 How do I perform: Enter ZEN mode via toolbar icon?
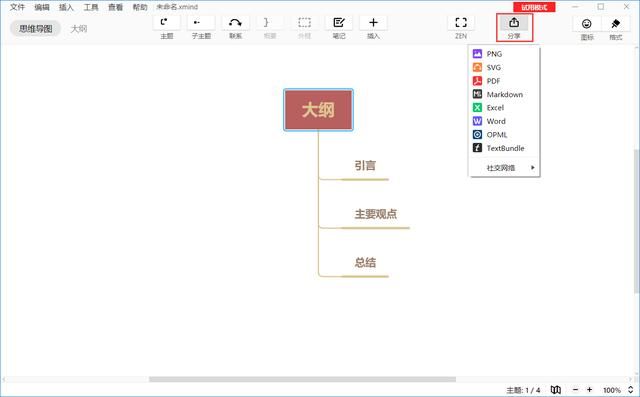[x=461, y=23]
